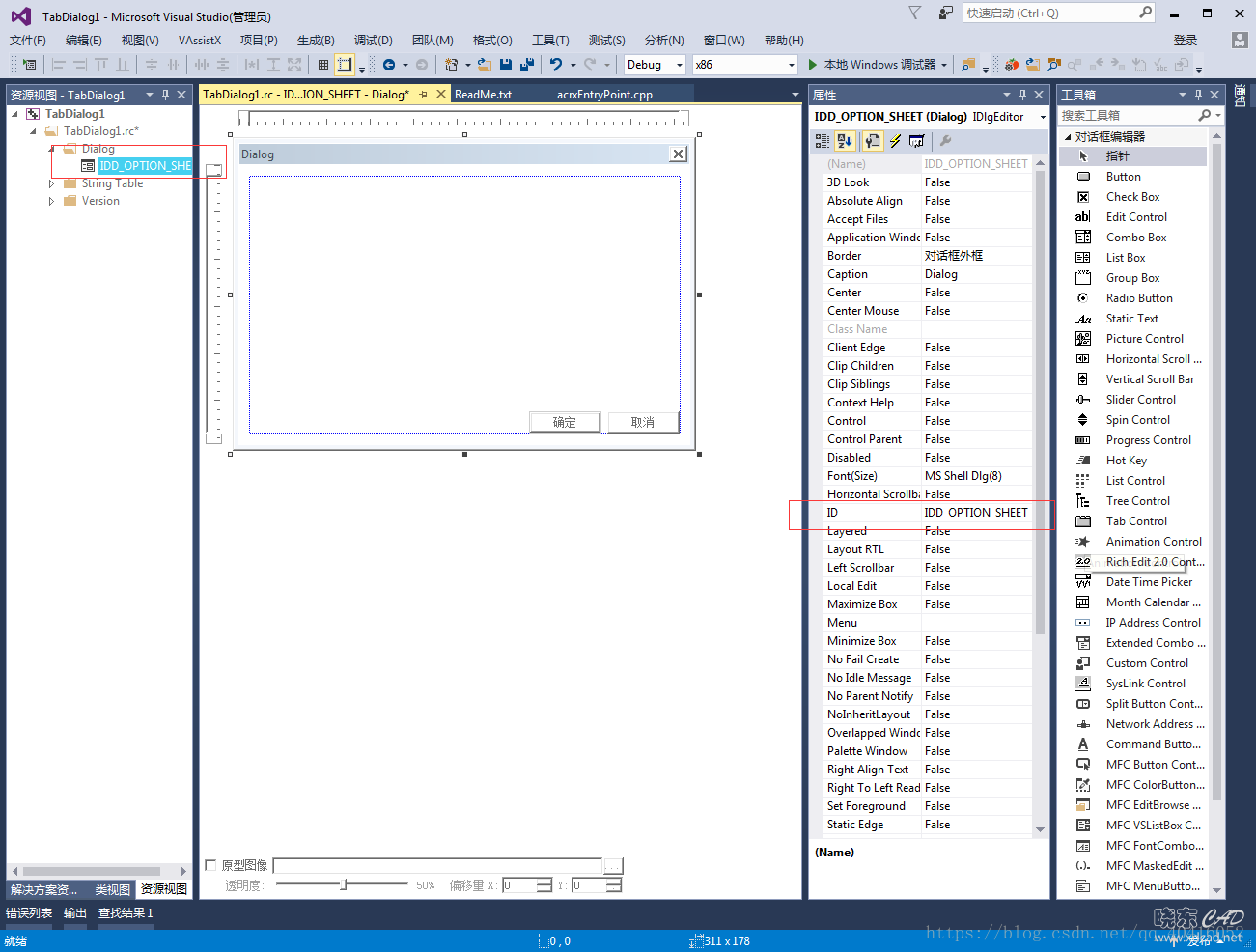Open the toolbox search options dropdown

1218,116
